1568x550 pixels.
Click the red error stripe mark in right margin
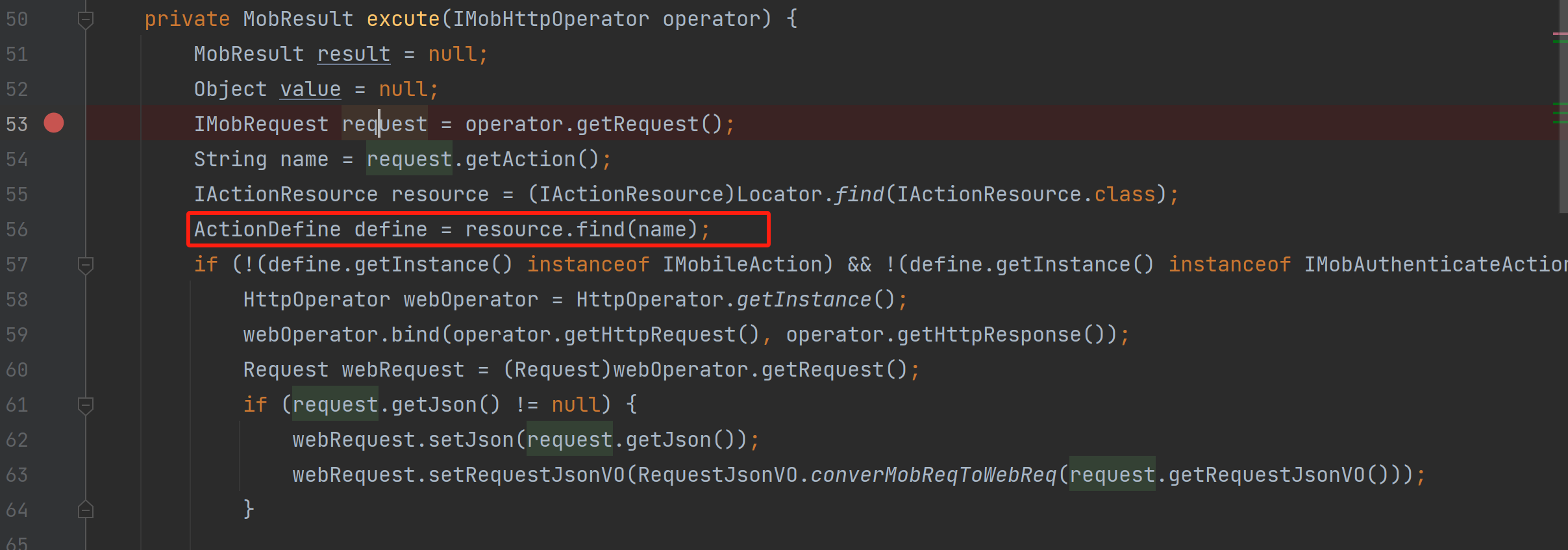tap(1560, 34)
